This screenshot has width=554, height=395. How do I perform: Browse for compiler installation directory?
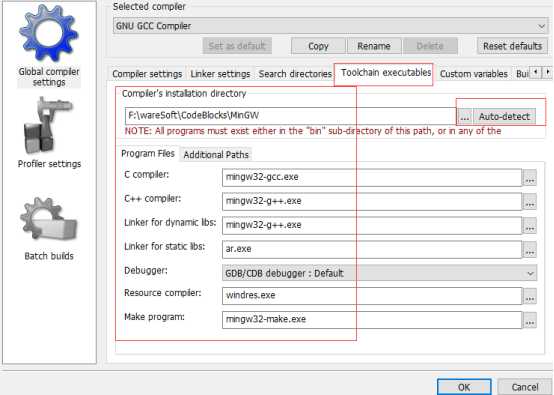pyautogui.click(x=465, y=117)
